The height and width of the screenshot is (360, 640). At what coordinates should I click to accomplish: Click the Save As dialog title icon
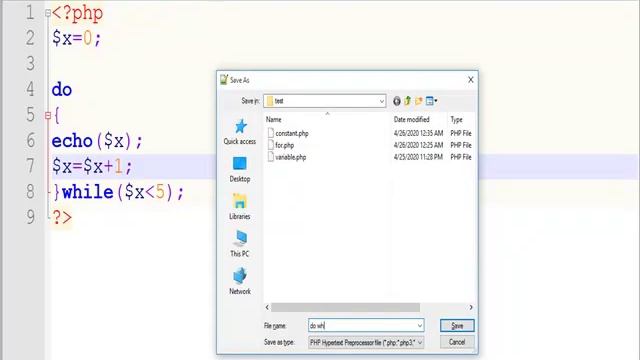pos(224,80)
